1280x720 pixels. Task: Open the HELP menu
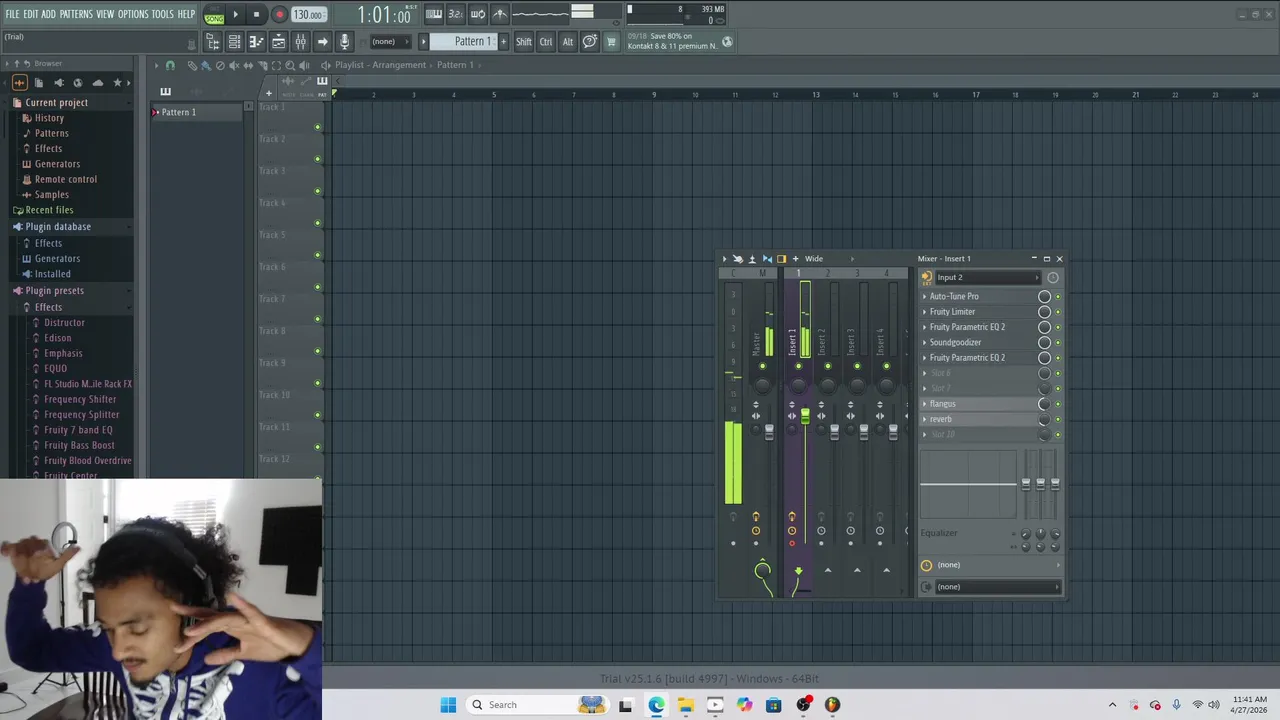tap(186, 14)
